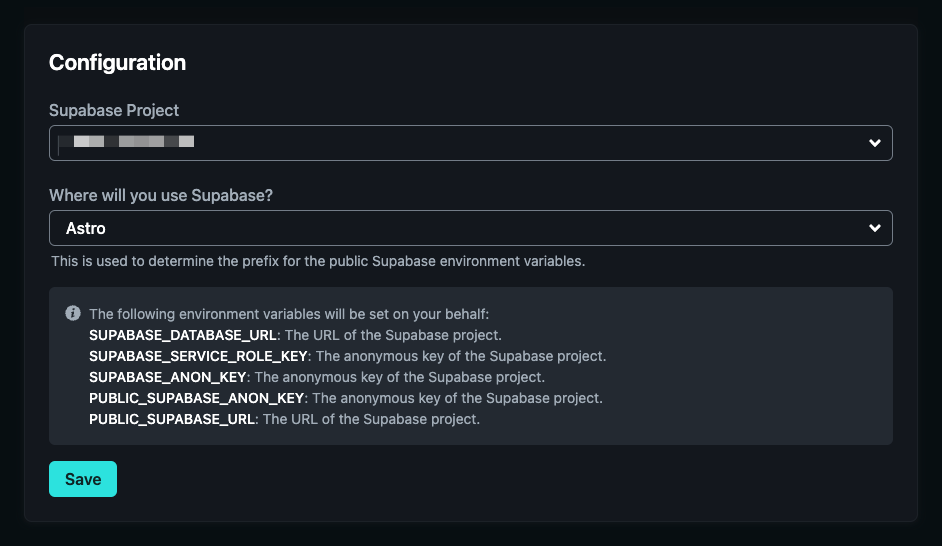Click the PUBLIC_SUPABASE_URL variable name

(x=174, y=419)
